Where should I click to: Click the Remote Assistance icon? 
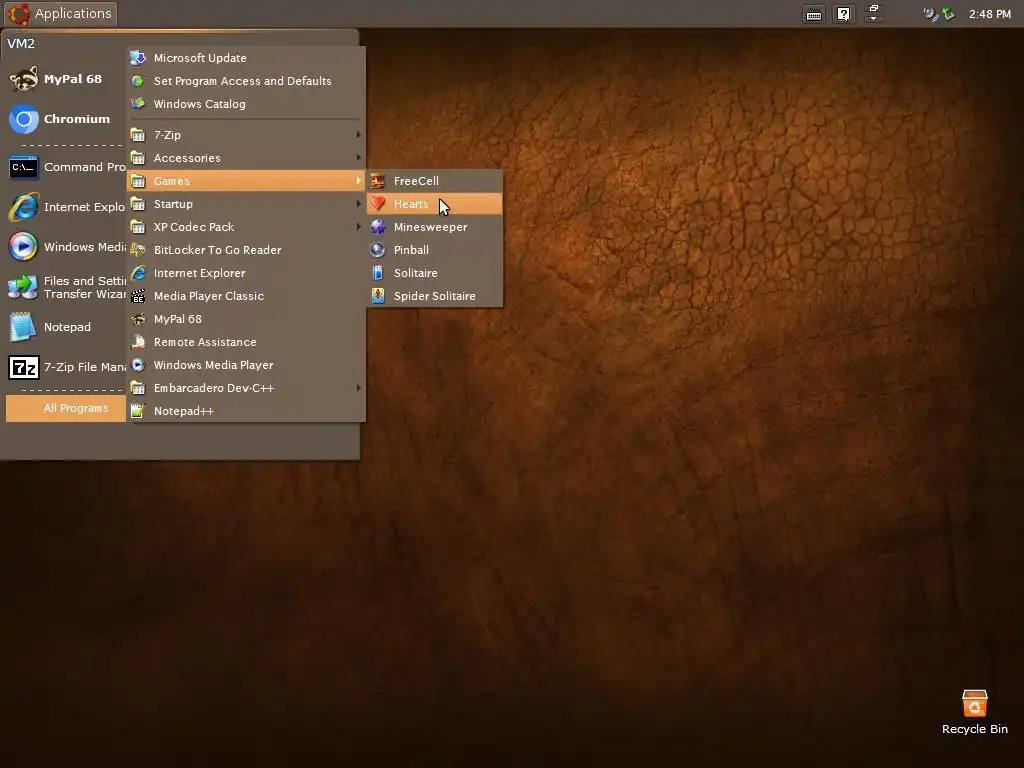tap(138, 342)
